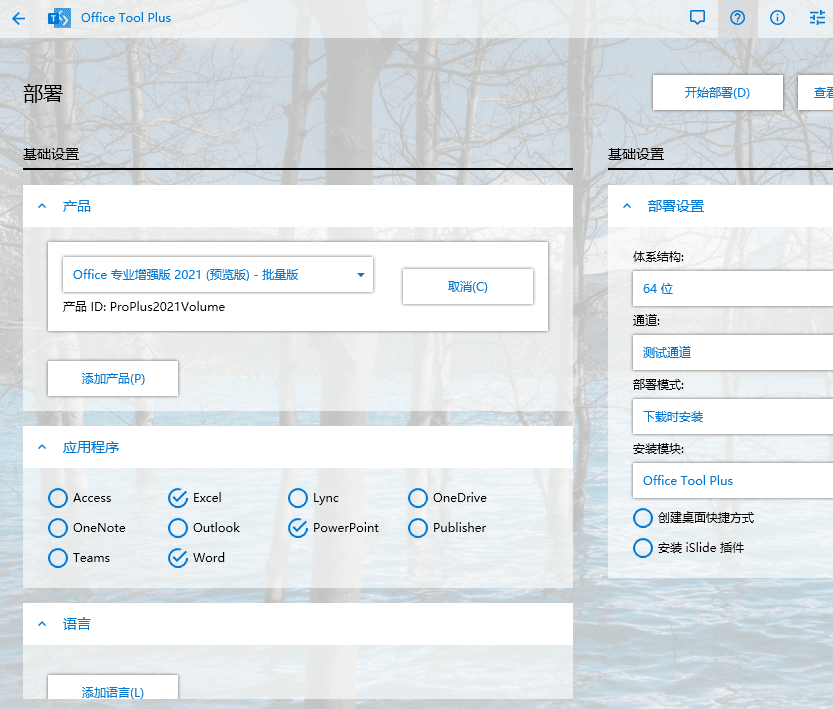
Task: Open the 部署模式 下载时安装 dropdown
Action: click(x=733, y=416)
